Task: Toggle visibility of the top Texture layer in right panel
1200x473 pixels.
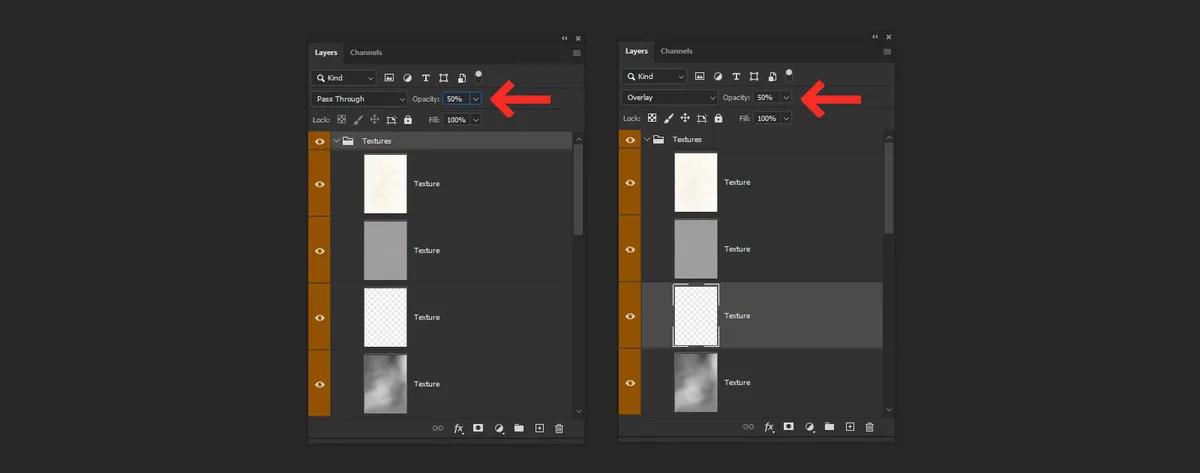Action: point(631,182)
